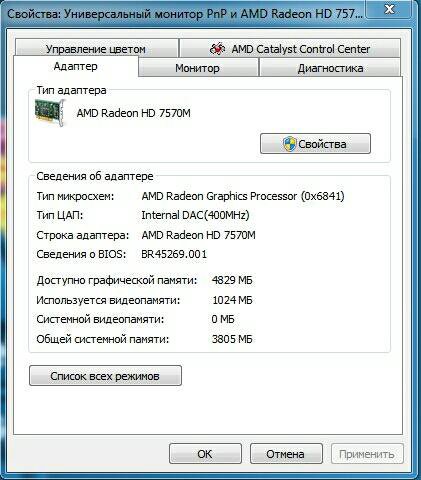
Task: Open the AMD Catalyst Control Center tab
Action: (290, 49)
